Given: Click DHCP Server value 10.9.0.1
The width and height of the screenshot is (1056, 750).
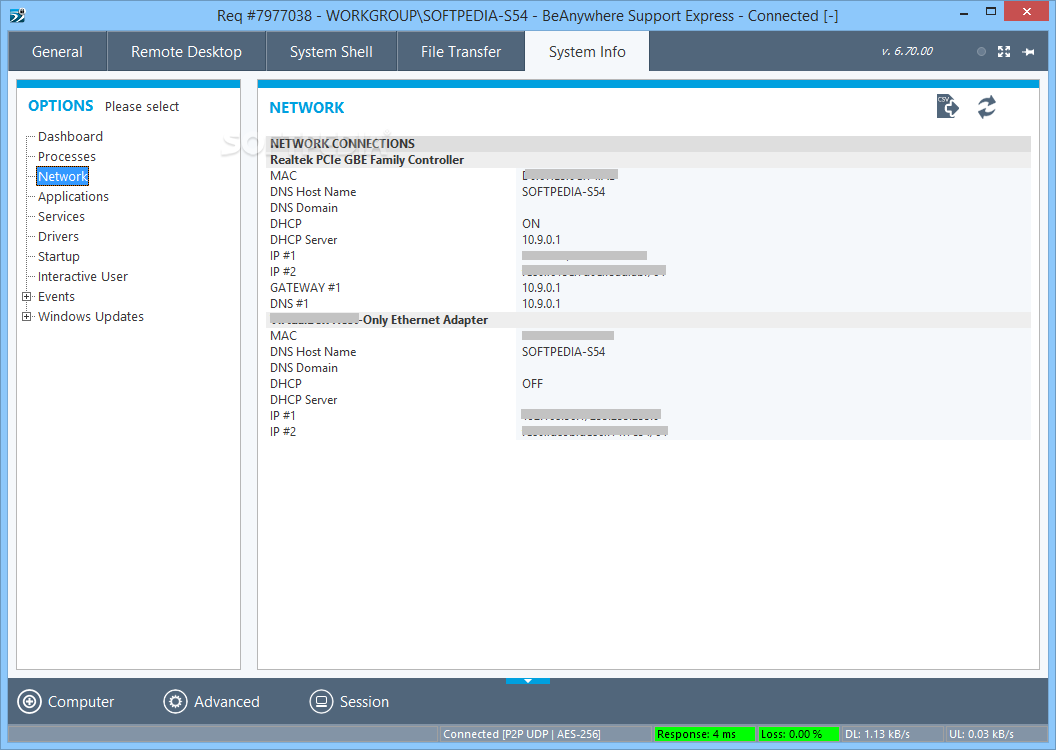Looking at the screenshot, I should point(541,240).
